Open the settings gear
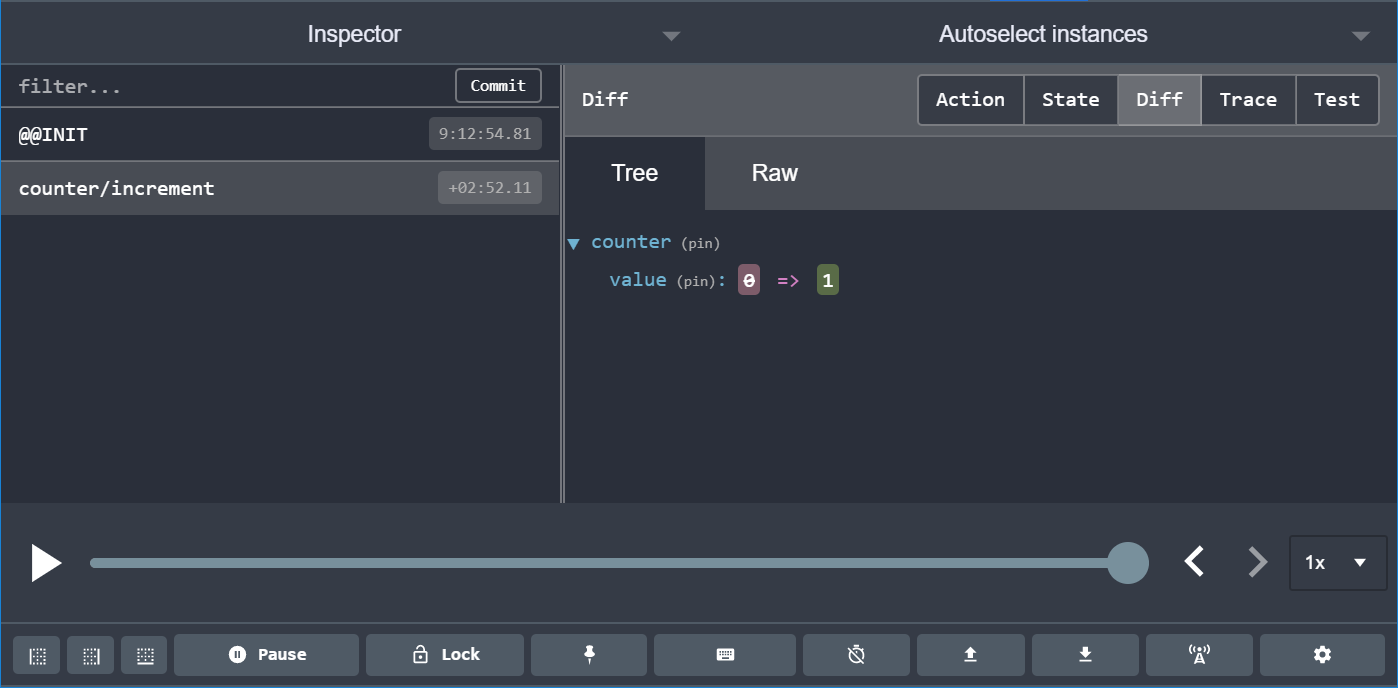This screenshot has width=1398, height=688. pyautogui.click(x=1322, y=655)
